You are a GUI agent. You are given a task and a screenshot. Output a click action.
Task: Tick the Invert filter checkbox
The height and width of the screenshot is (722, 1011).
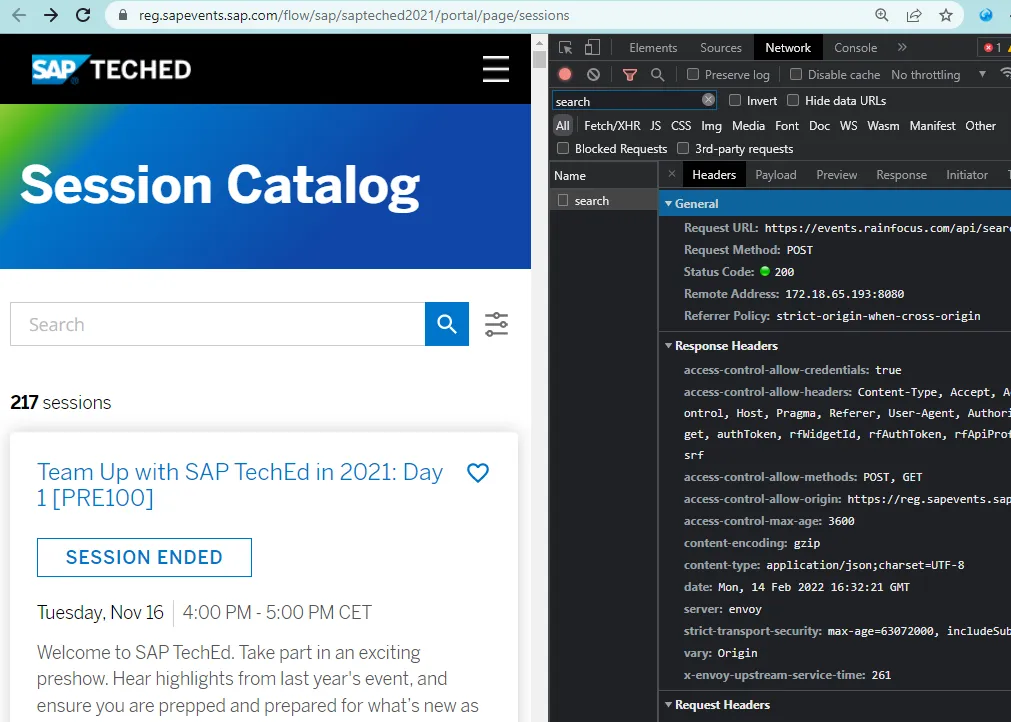(735, 101)
